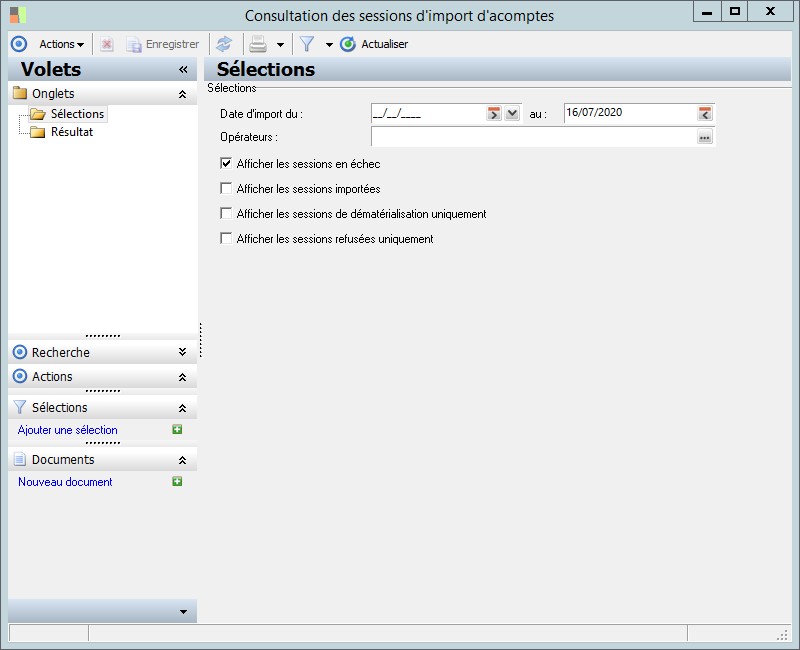800x650 pixels.
Task: Maximize the window
Action: (735, 11)
